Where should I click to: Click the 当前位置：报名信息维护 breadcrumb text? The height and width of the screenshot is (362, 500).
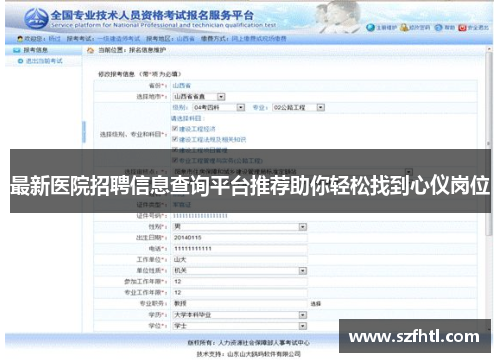click(x=132, y=50)
